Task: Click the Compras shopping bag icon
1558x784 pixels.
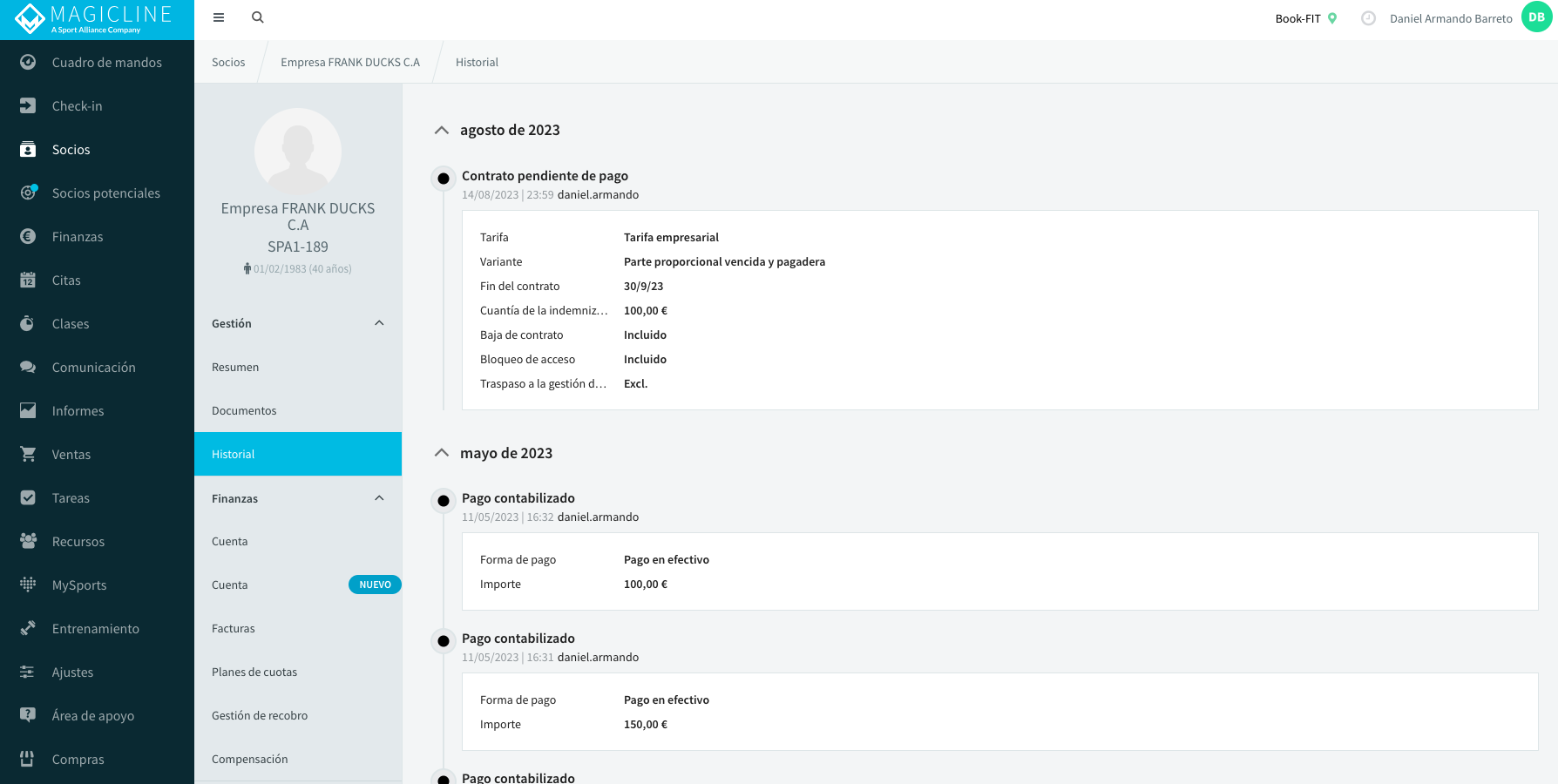Action: tap(28, 759)
